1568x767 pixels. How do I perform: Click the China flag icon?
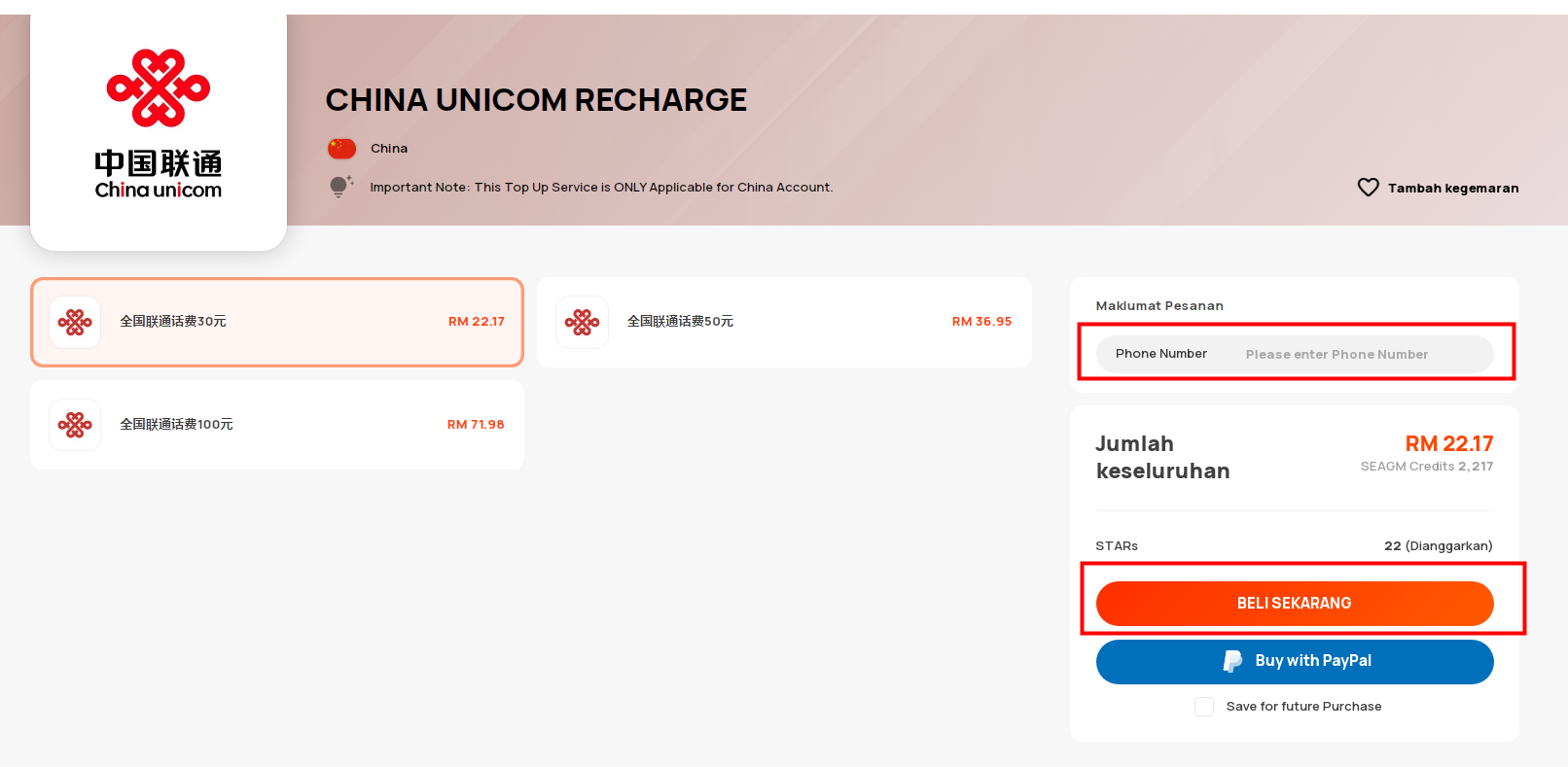(341, 149)
